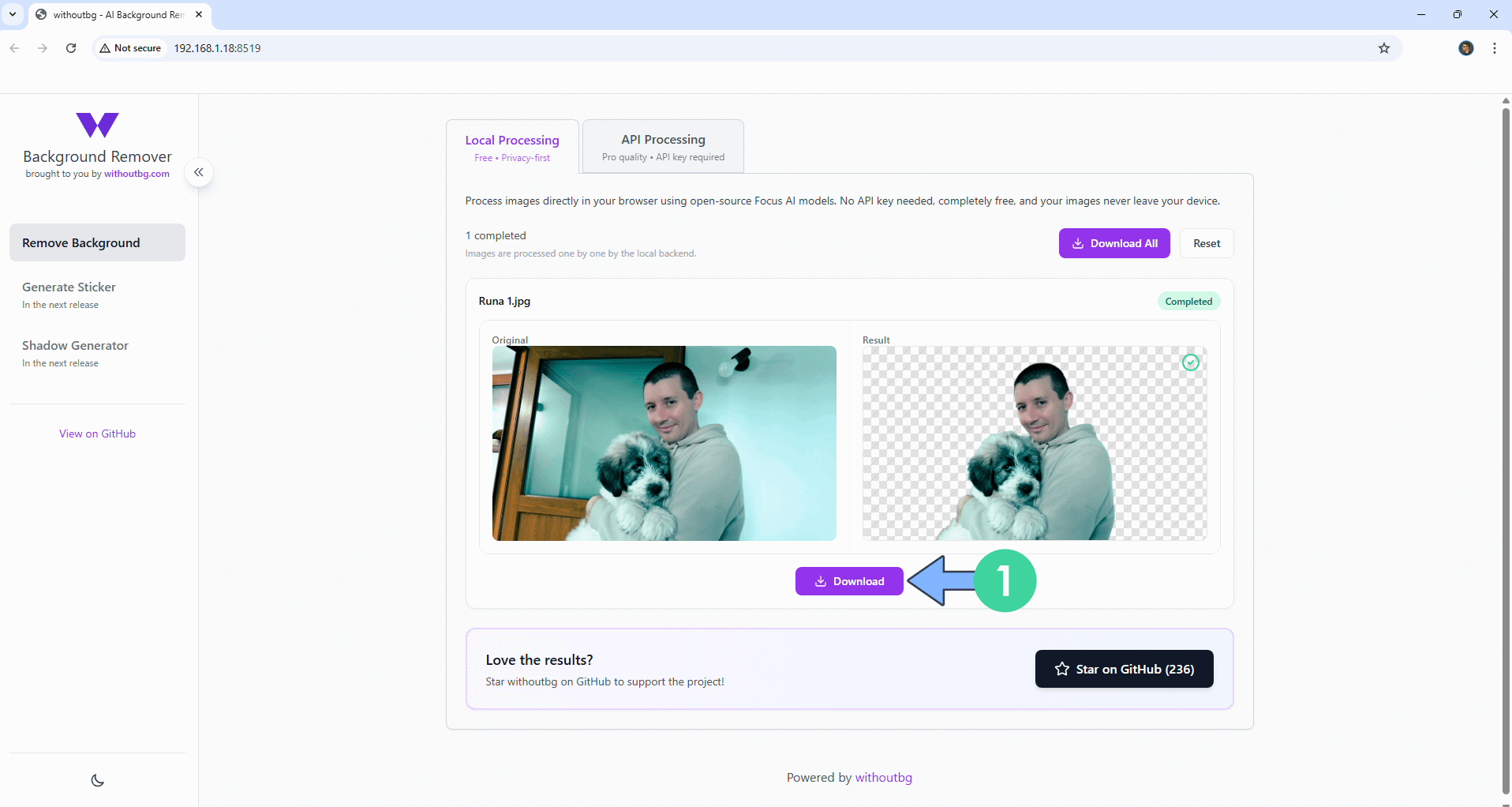Screen dimensions: 1512x807
Task: Select the Local Processing tab
Action: (x=512, y=147)
